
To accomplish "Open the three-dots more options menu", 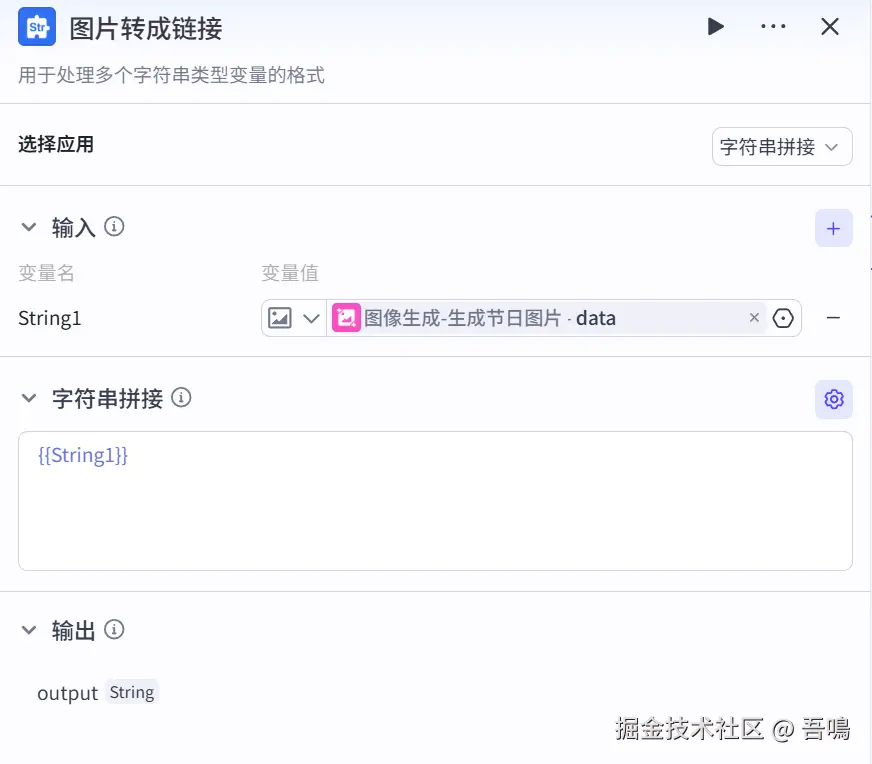I will tap(773, 26).
